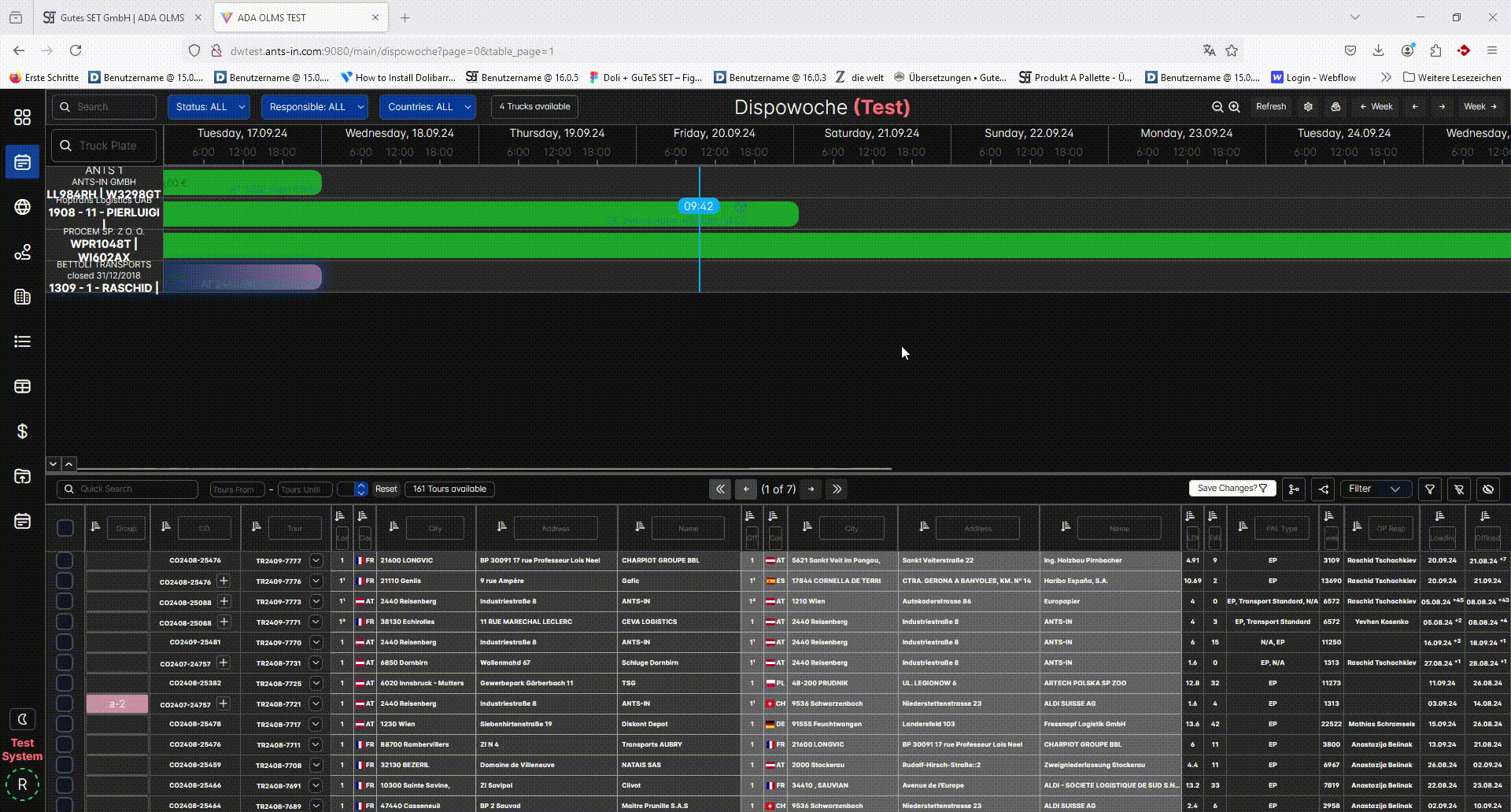Open the users and partners sidebar icon
Screen dimensions: 1511x812
[22, 252]
